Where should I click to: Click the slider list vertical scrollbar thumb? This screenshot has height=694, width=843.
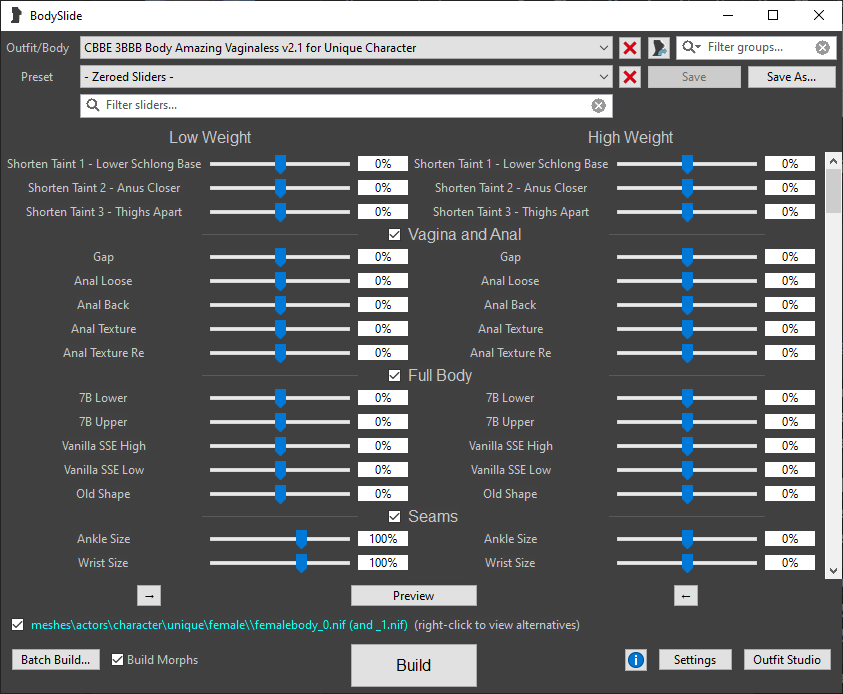click(x=833, y=191)
